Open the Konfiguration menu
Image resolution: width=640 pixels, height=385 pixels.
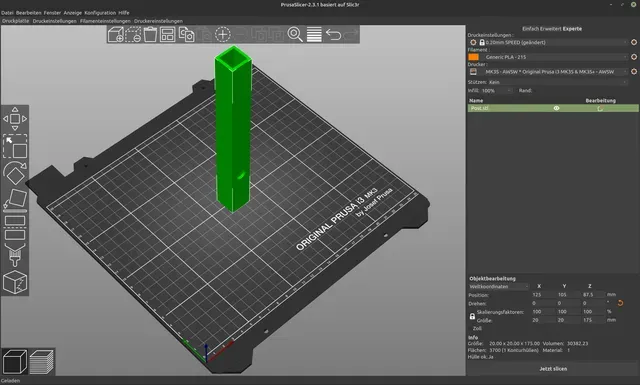[100, 13]
